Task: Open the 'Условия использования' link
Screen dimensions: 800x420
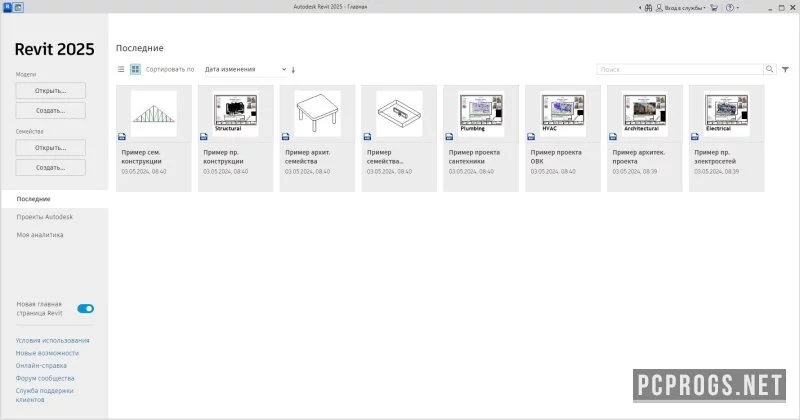Action: (53, 340)
